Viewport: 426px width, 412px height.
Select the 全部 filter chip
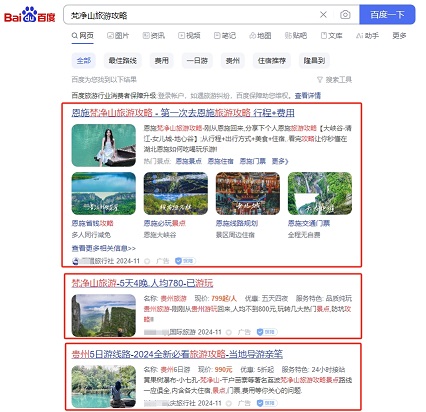click(84, 61)
